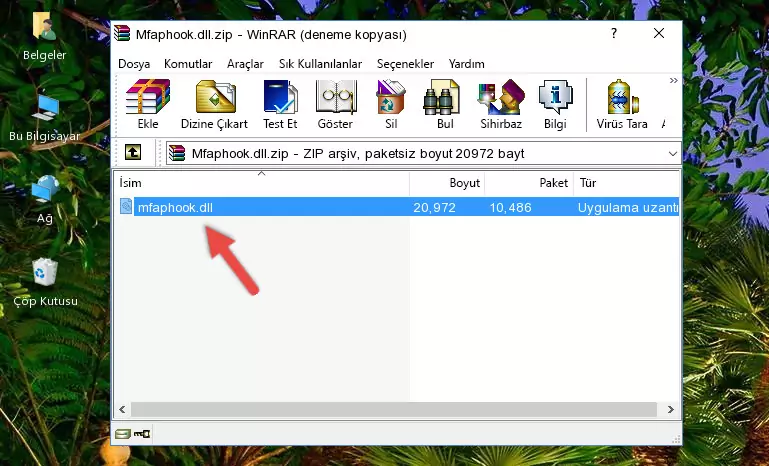Sort by the Tür column header
Image resolution: width=769 pixels, height=466 pixels.
point(626,183)
